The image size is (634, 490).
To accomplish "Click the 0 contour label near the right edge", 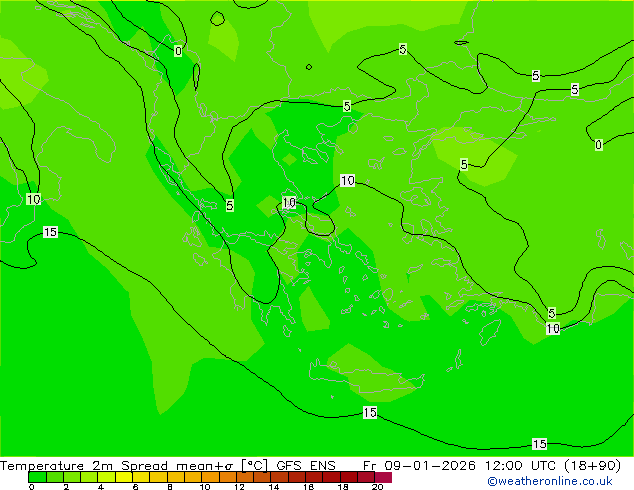I will tap(598, 144).
